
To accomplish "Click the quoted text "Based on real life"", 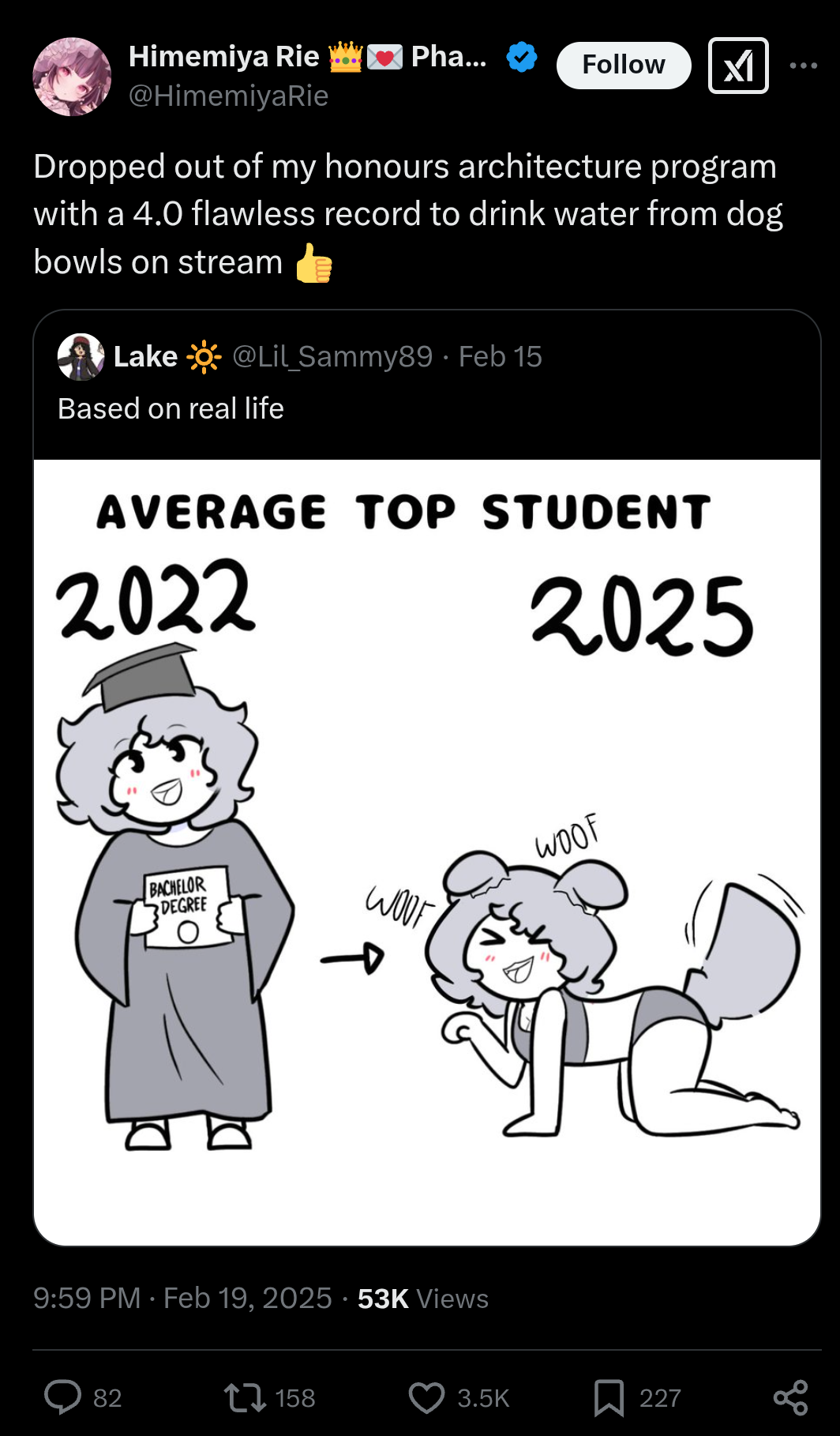I will 171,409.
